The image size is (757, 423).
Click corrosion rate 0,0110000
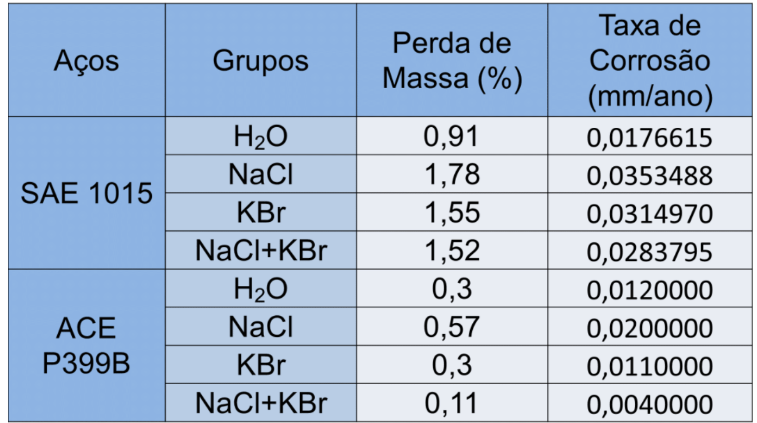[x=650, y=366]
